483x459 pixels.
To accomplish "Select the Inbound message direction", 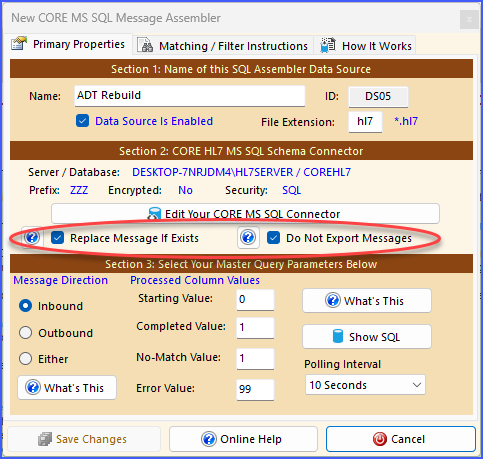I will pyautogui.click(x=26, y=306).
